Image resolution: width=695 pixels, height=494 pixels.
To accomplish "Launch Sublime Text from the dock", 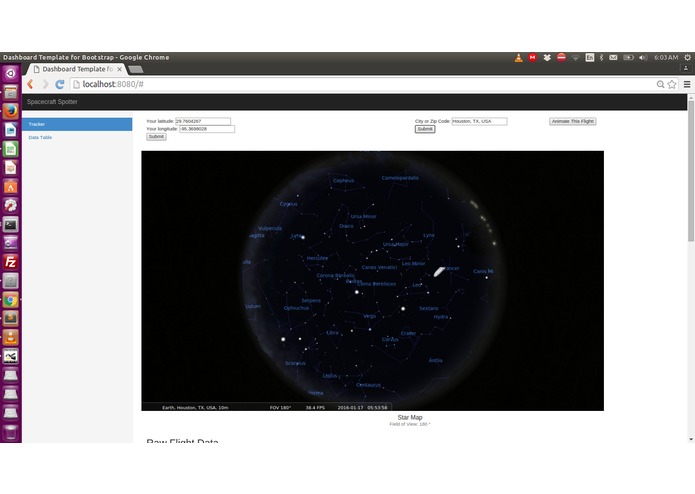I will click(x=11, y=319).
